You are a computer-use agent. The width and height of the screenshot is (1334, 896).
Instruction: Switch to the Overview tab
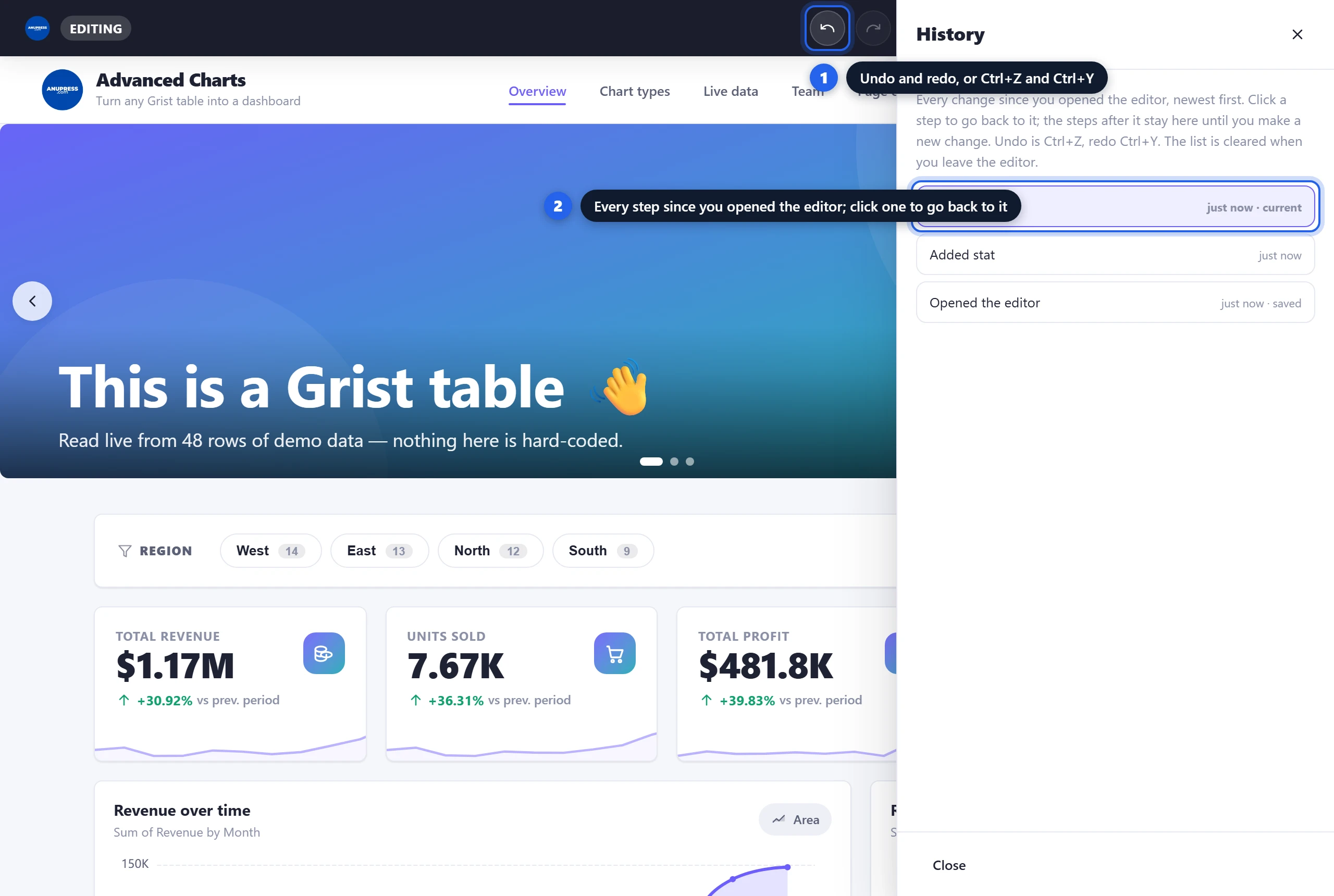click(537, 92)
